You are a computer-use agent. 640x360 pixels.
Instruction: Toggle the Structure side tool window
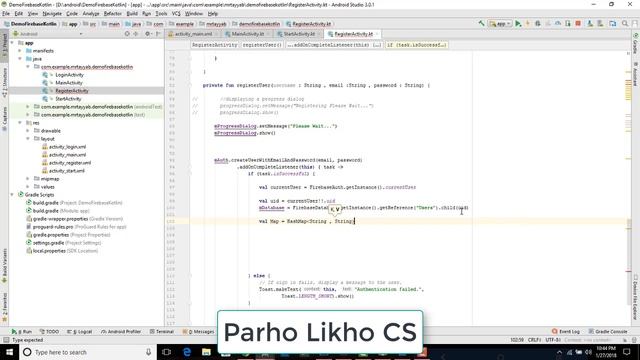4,83
